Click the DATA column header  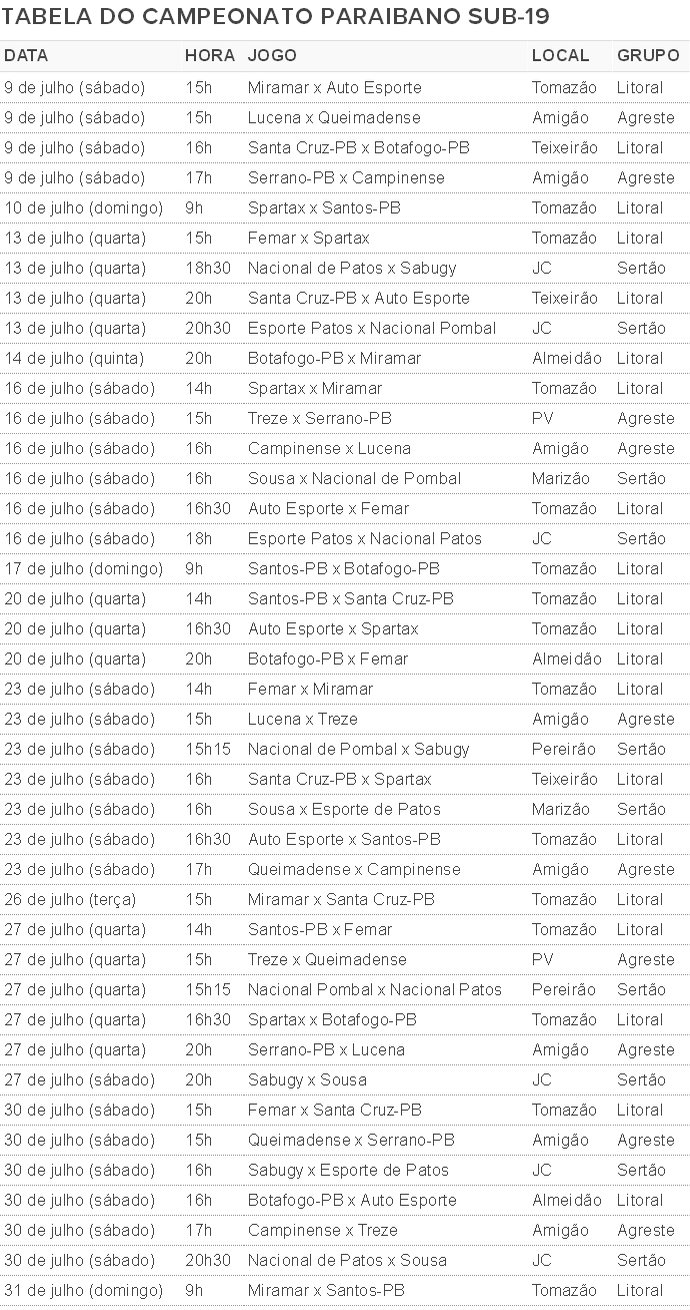[27, 56]
